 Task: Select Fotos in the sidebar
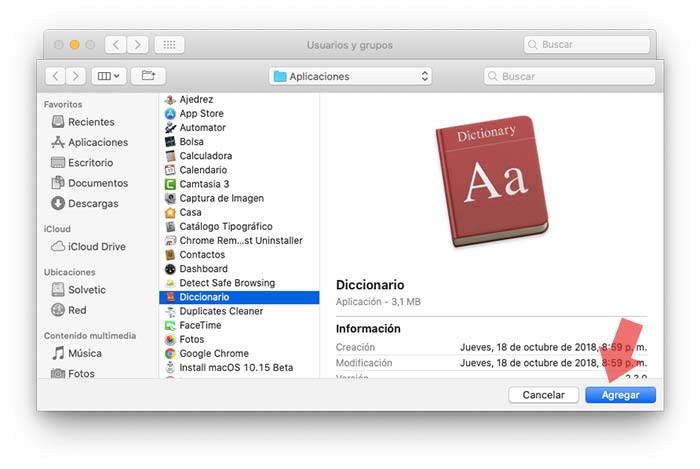pos(73,374)
